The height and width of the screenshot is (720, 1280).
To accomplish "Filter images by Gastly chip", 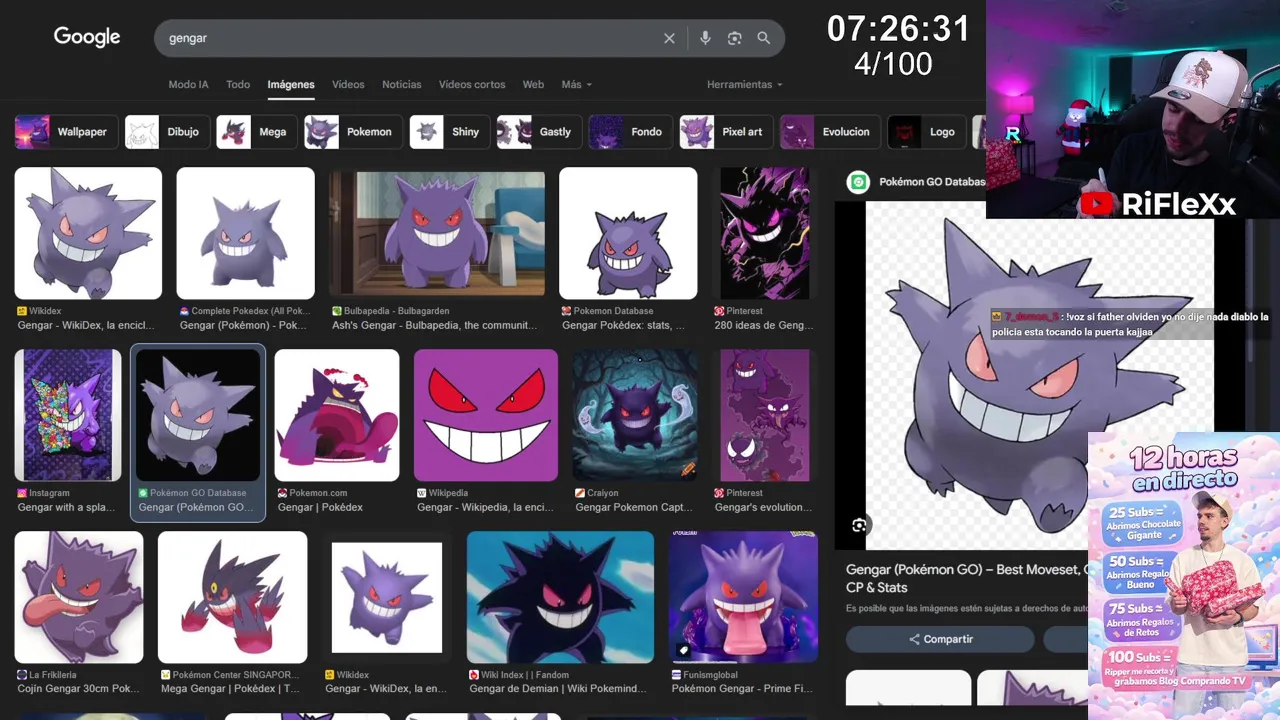I will click(539, 132).
